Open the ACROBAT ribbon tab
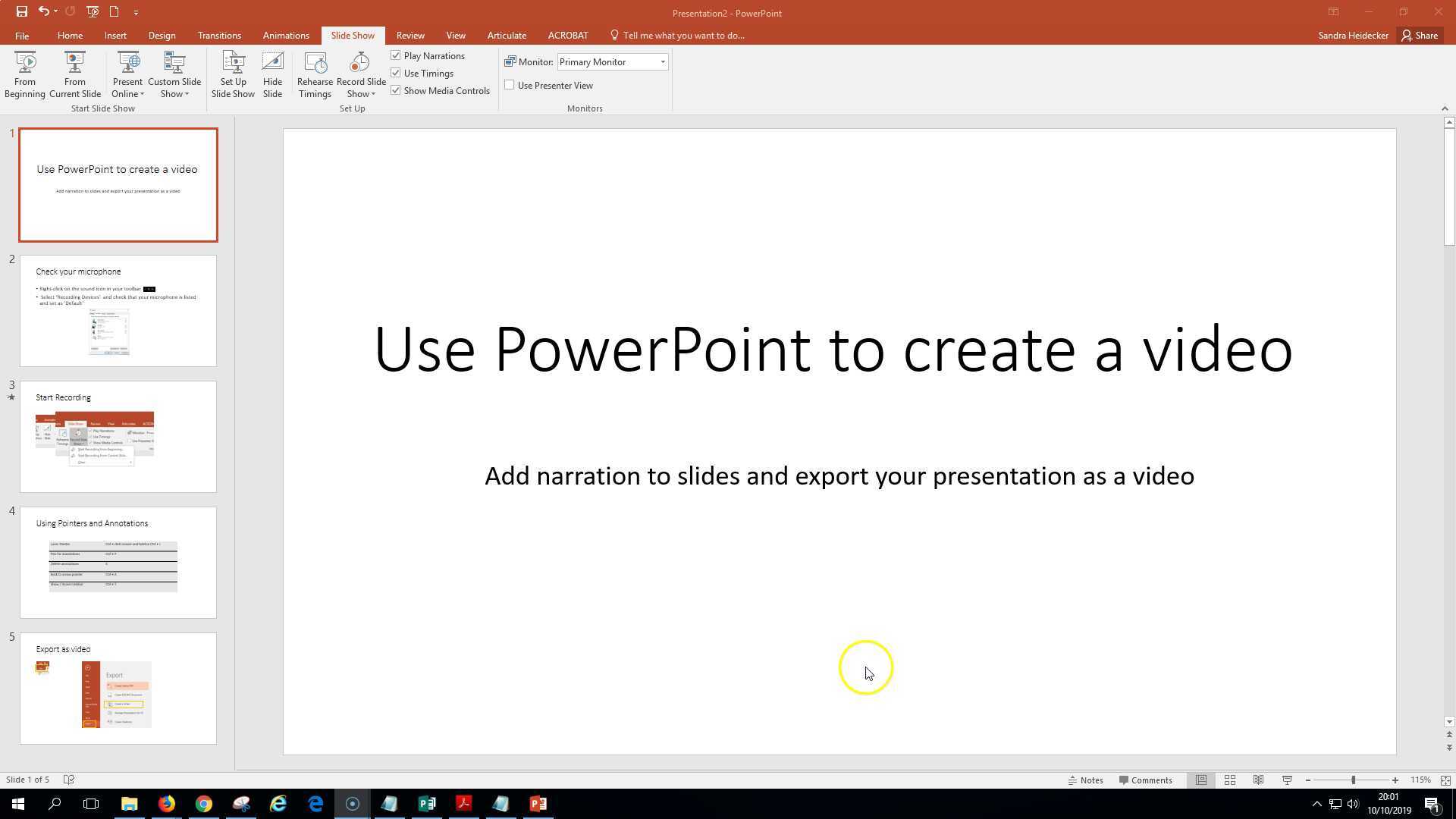This screenshot has width=1456, height=819. point(567,35)
